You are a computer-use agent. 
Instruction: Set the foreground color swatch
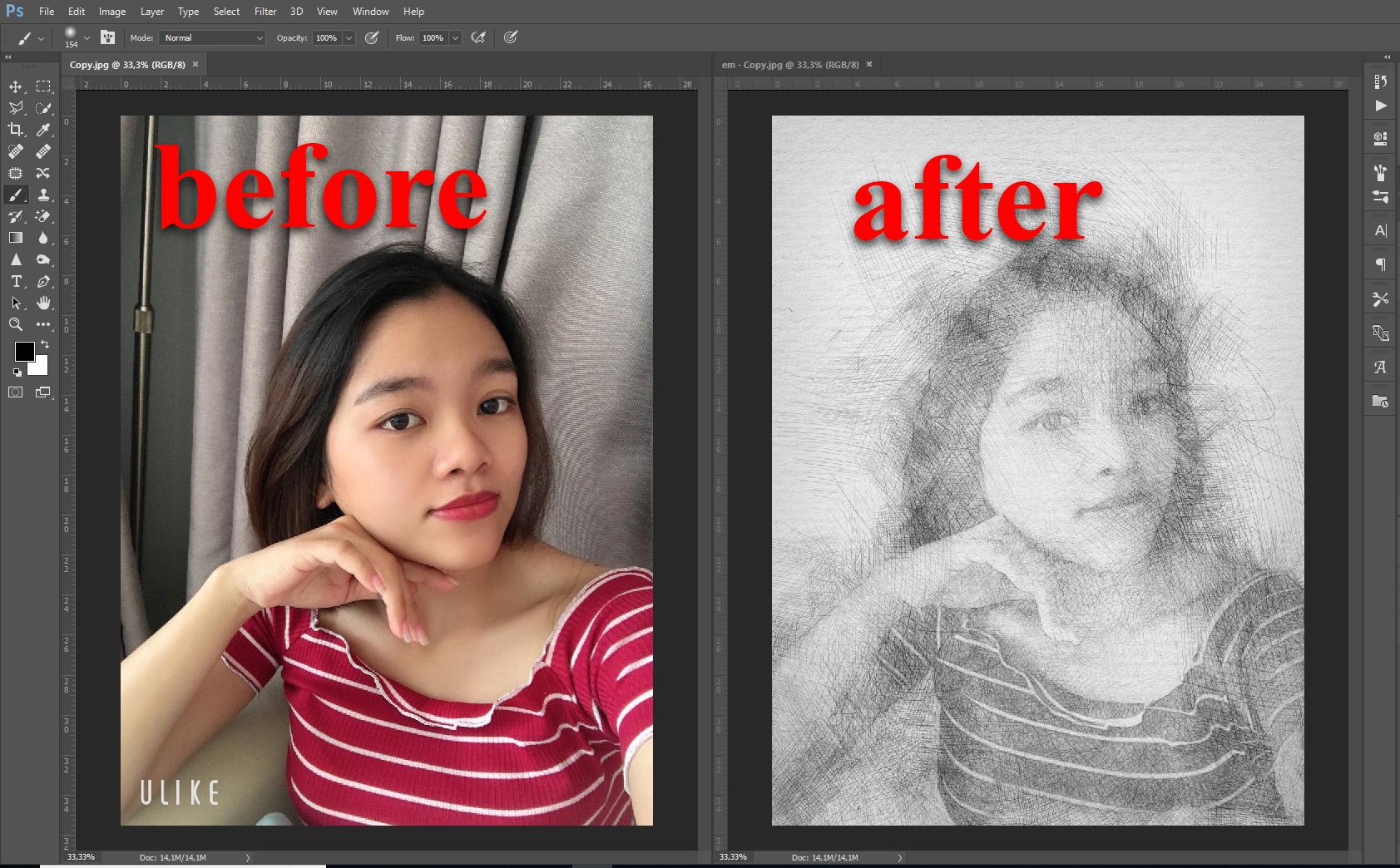pyautogui.click(x=24, y=353)
